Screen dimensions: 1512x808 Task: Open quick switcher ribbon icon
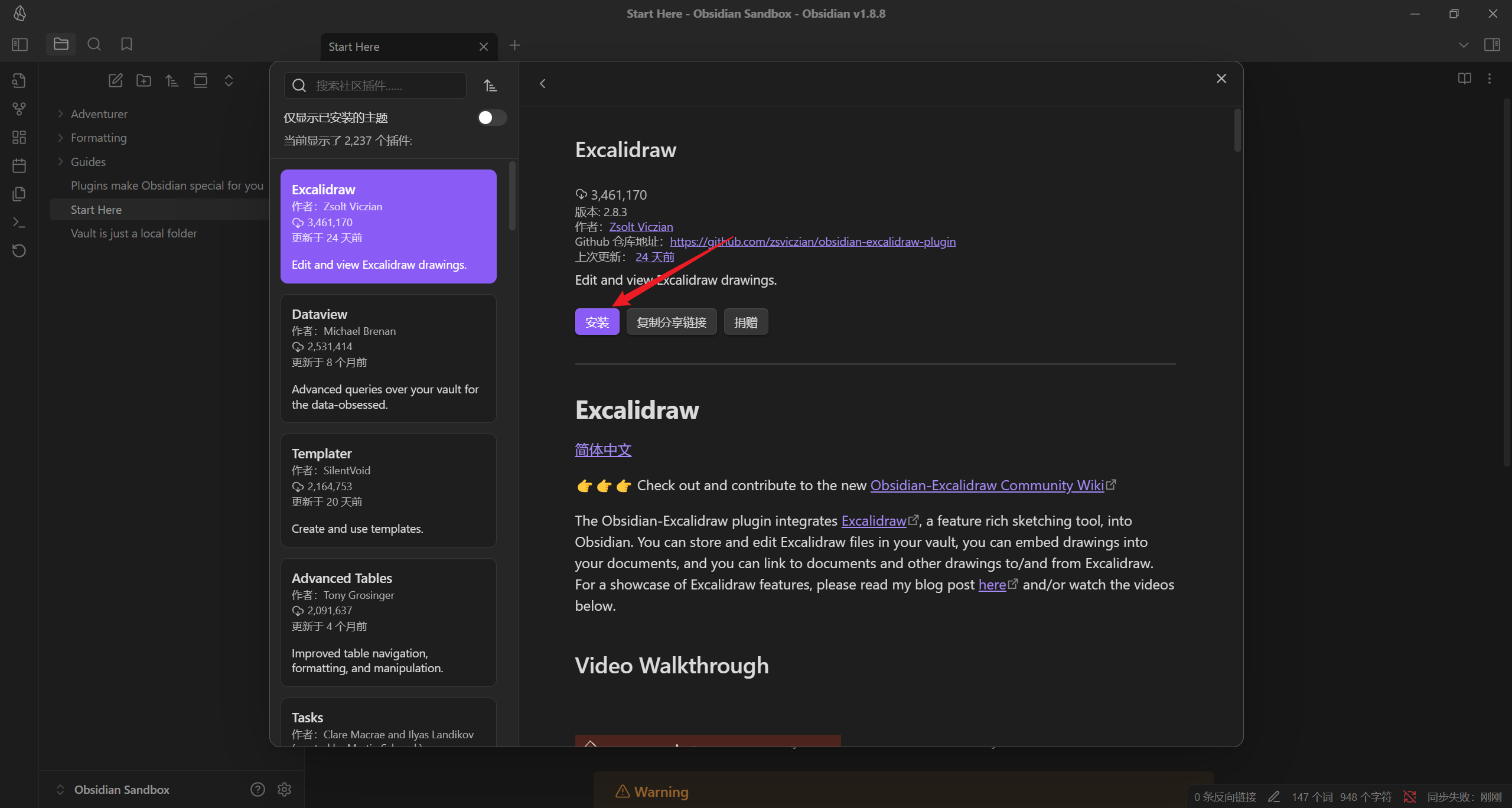(x=19, y=80)
